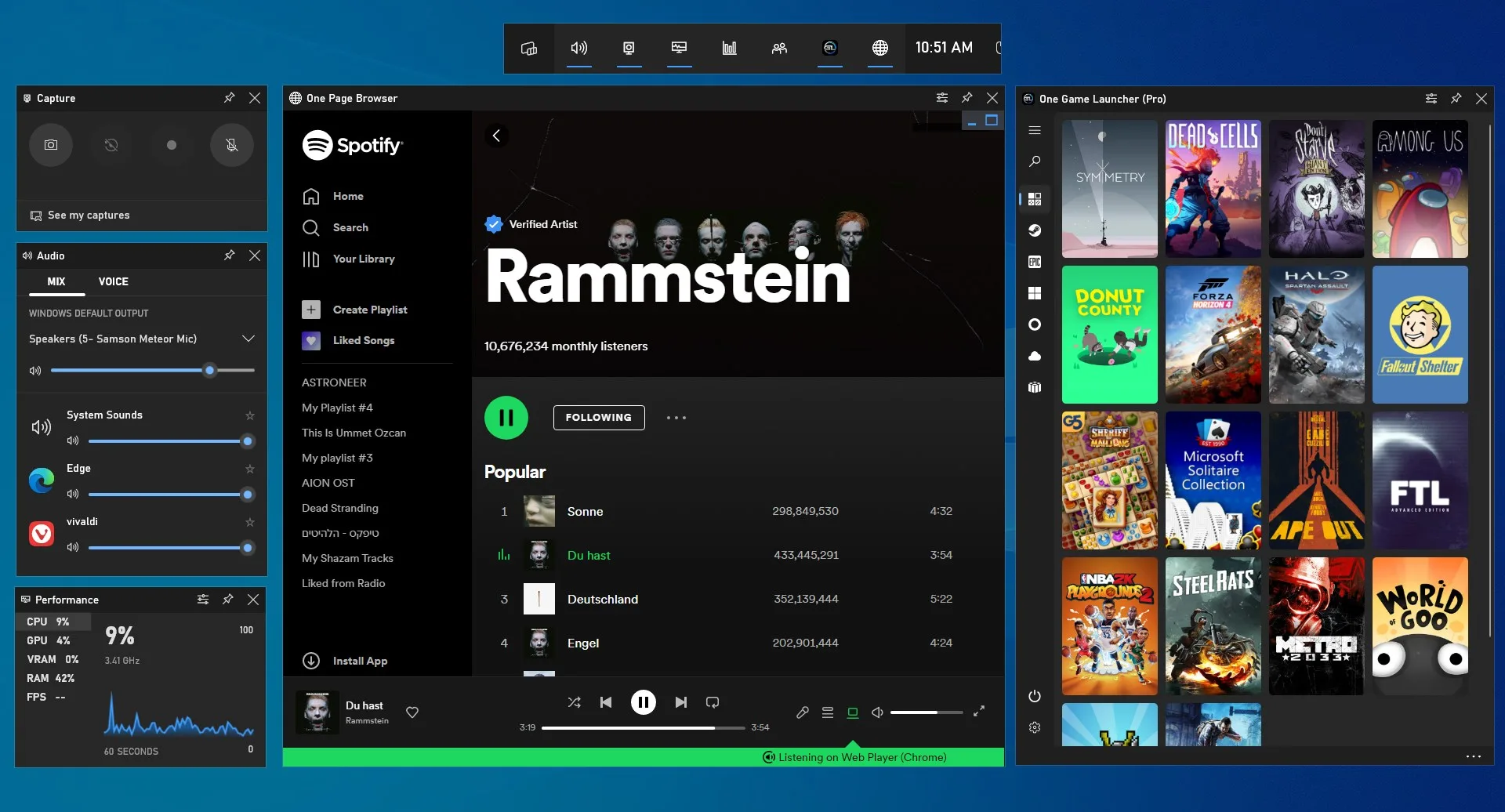Take a screenshot with Capture camera icon
This screenshot has height=812, width=1505.
click(51, 145)
